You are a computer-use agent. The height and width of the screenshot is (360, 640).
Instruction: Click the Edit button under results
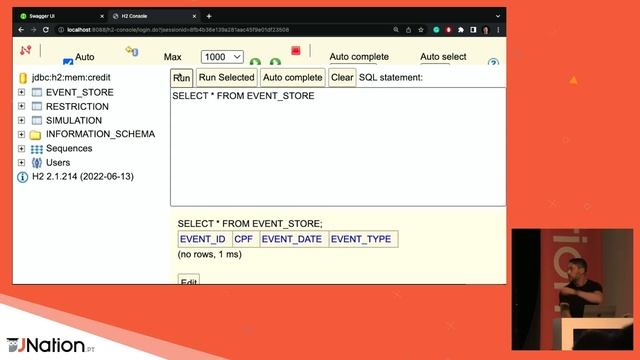pyautogui.click(x=189, y=280)
